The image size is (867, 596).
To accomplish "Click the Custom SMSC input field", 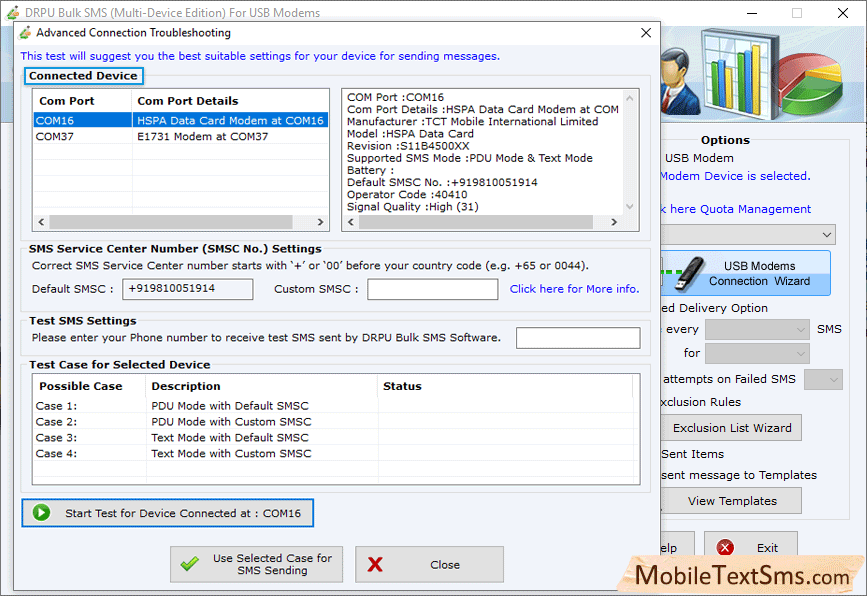I will coord(432,289).
